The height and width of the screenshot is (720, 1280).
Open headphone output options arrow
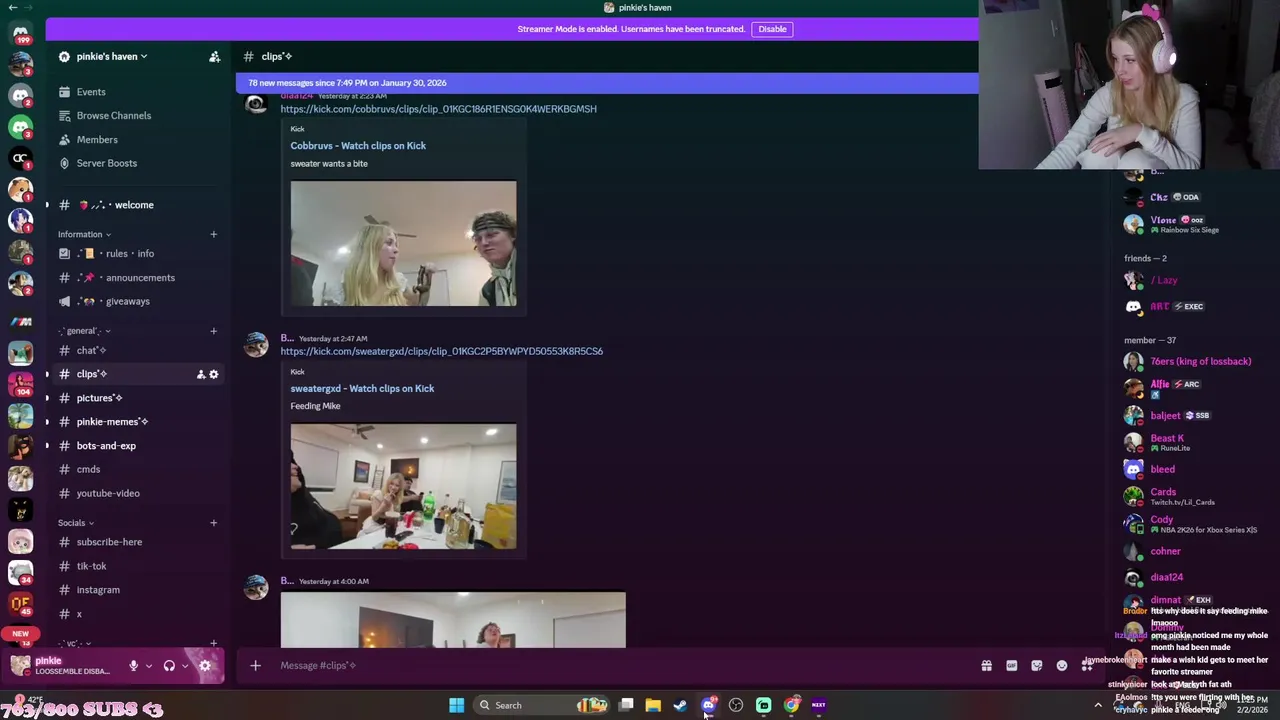[185, 666]
